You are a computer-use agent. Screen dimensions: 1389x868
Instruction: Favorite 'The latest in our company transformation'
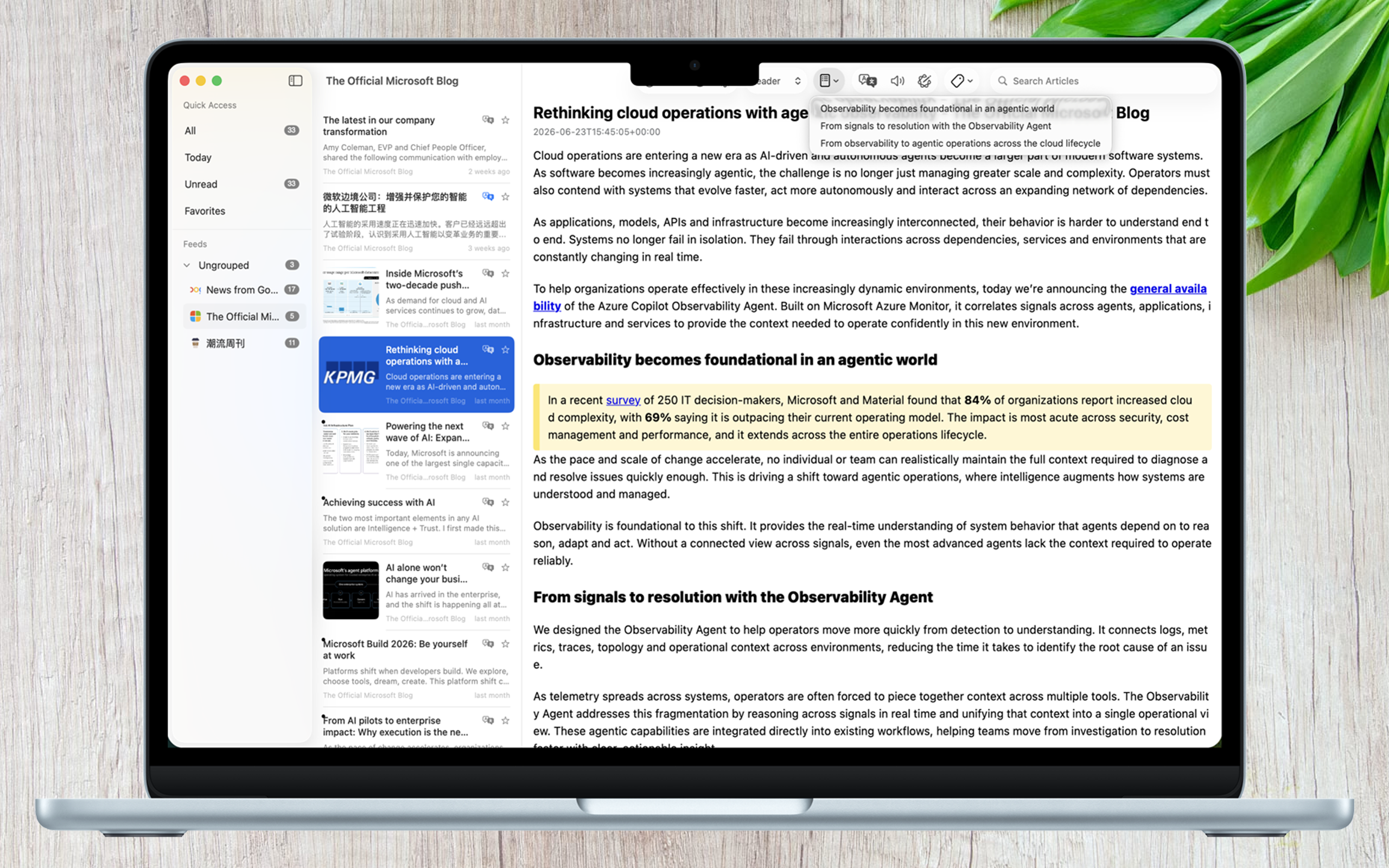click(x=505, y=120)
